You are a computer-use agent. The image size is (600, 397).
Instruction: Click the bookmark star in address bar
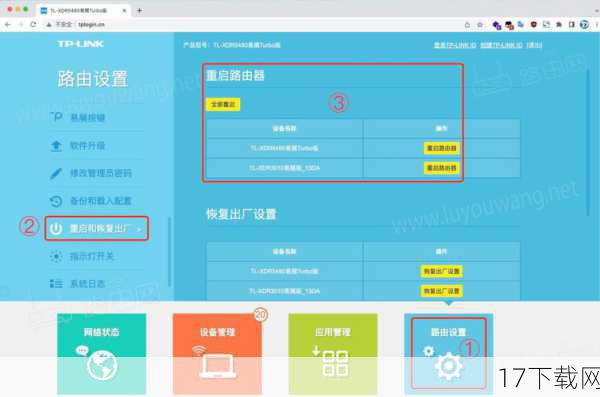click(x=480, y=25)
